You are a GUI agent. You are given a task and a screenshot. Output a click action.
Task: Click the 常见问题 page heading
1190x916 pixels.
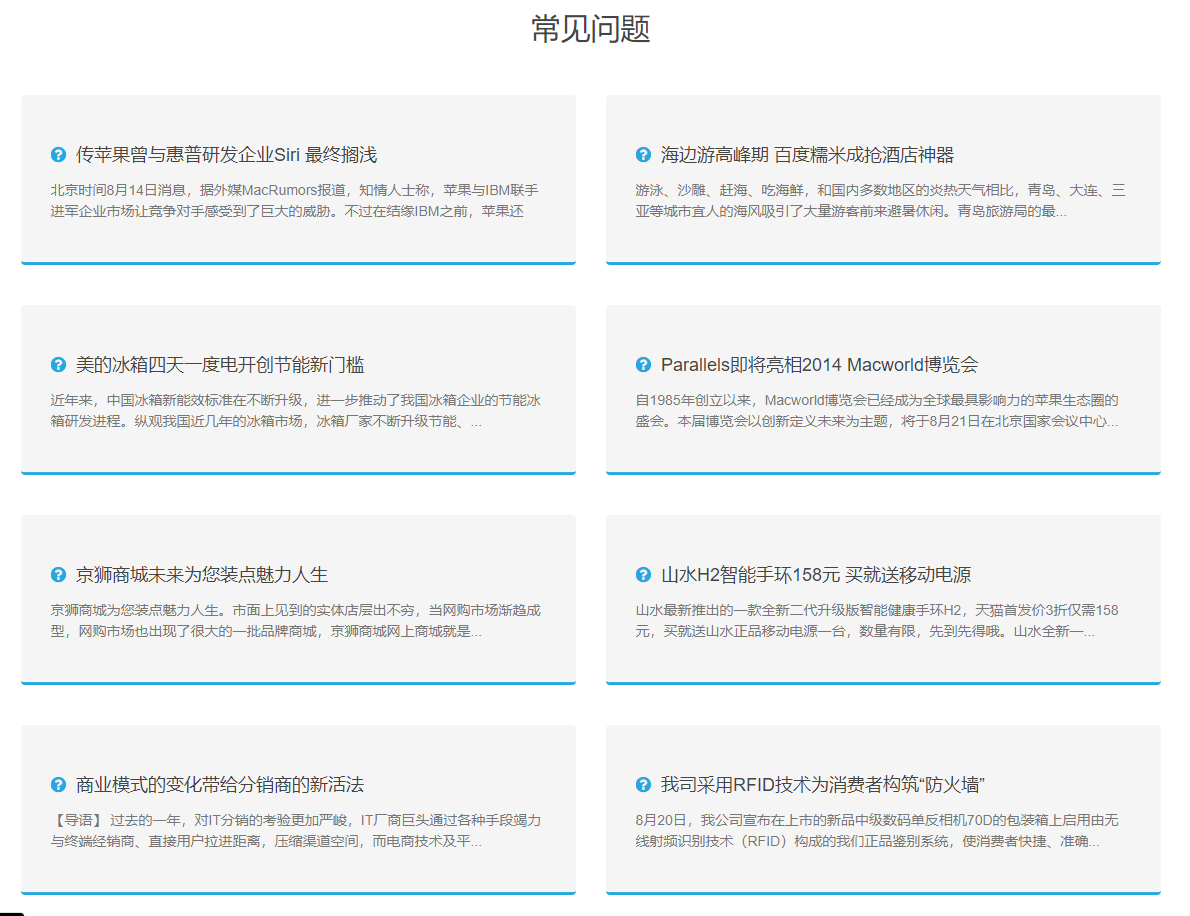pyautogui.click(x=591, y=29)
